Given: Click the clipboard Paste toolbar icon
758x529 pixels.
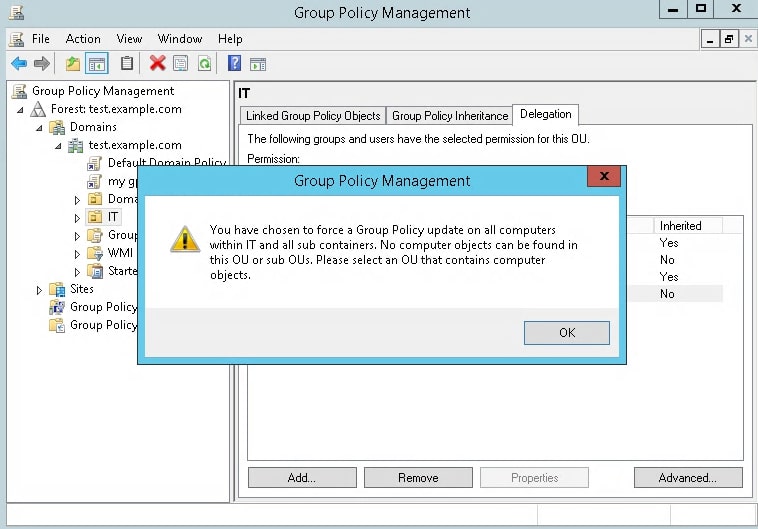Looking at the screenshot, I should 127,63.
